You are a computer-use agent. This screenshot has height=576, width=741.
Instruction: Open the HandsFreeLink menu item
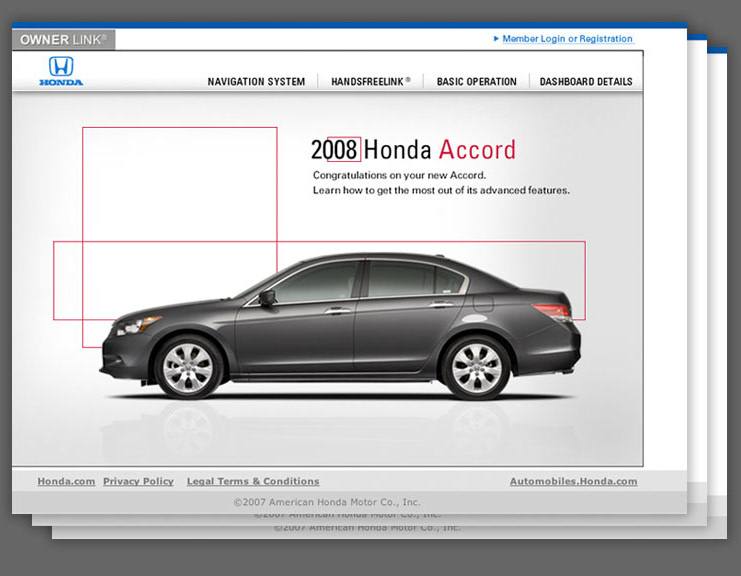pyautogui.click(x=370, y=82)
